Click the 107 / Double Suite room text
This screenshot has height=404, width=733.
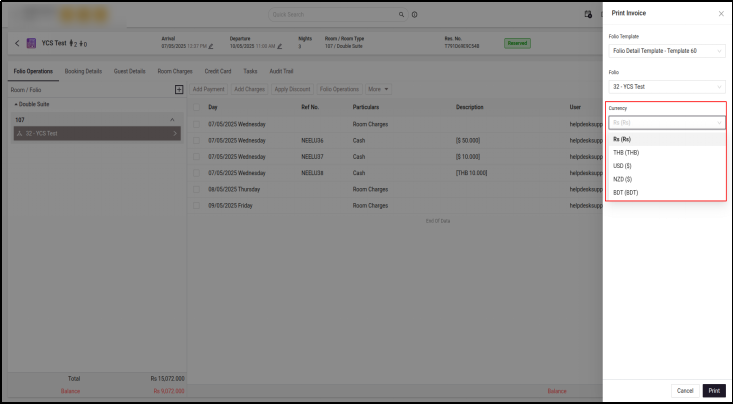tap(343, 46)
